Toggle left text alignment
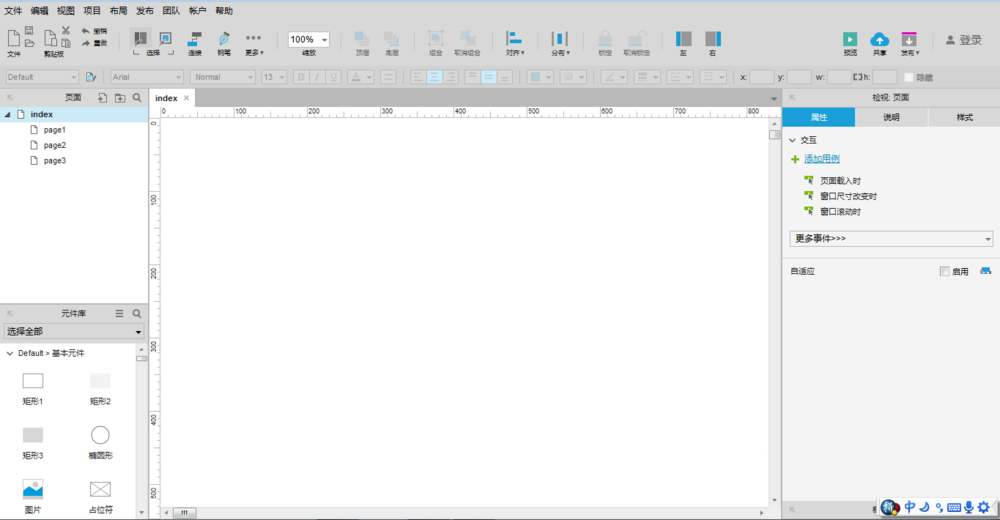This screenshot has width=1000, height=520. [x=418, y=77]
